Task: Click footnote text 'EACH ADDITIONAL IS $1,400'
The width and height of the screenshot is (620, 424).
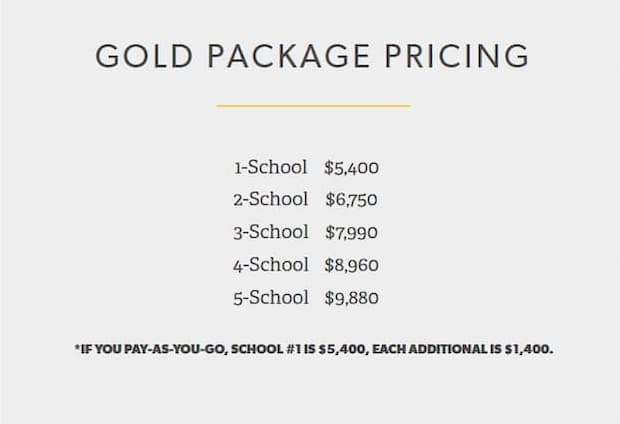Action: 461,349
